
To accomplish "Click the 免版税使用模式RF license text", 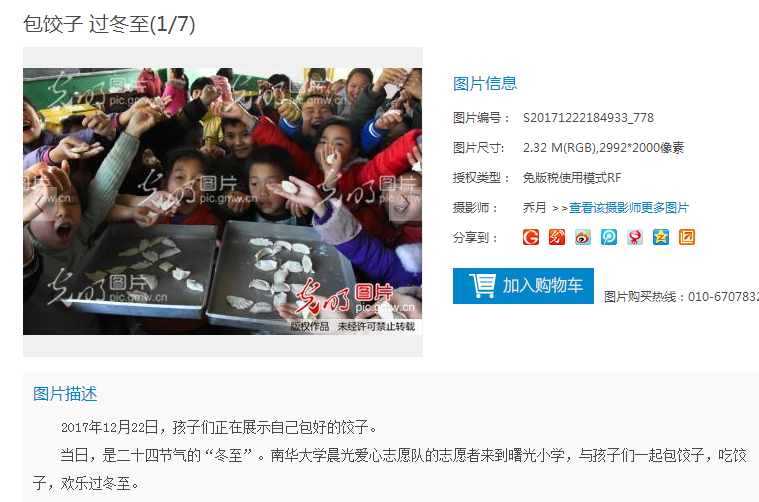I will pyautogui.click(x=572, y=178).
